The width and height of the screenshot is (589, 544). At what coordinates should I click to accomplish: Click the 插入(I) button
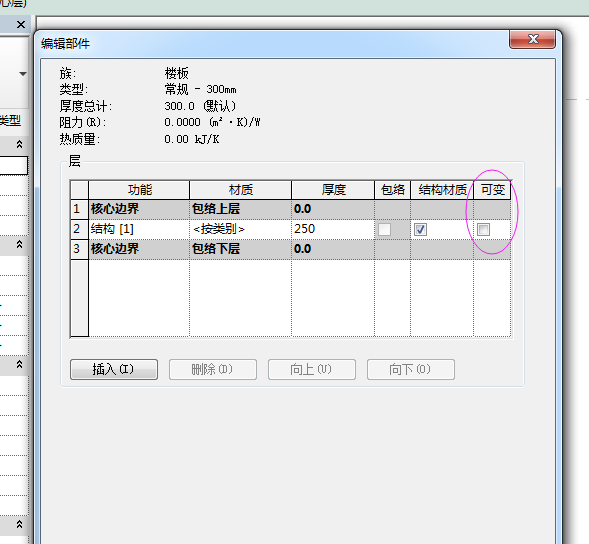114,369
